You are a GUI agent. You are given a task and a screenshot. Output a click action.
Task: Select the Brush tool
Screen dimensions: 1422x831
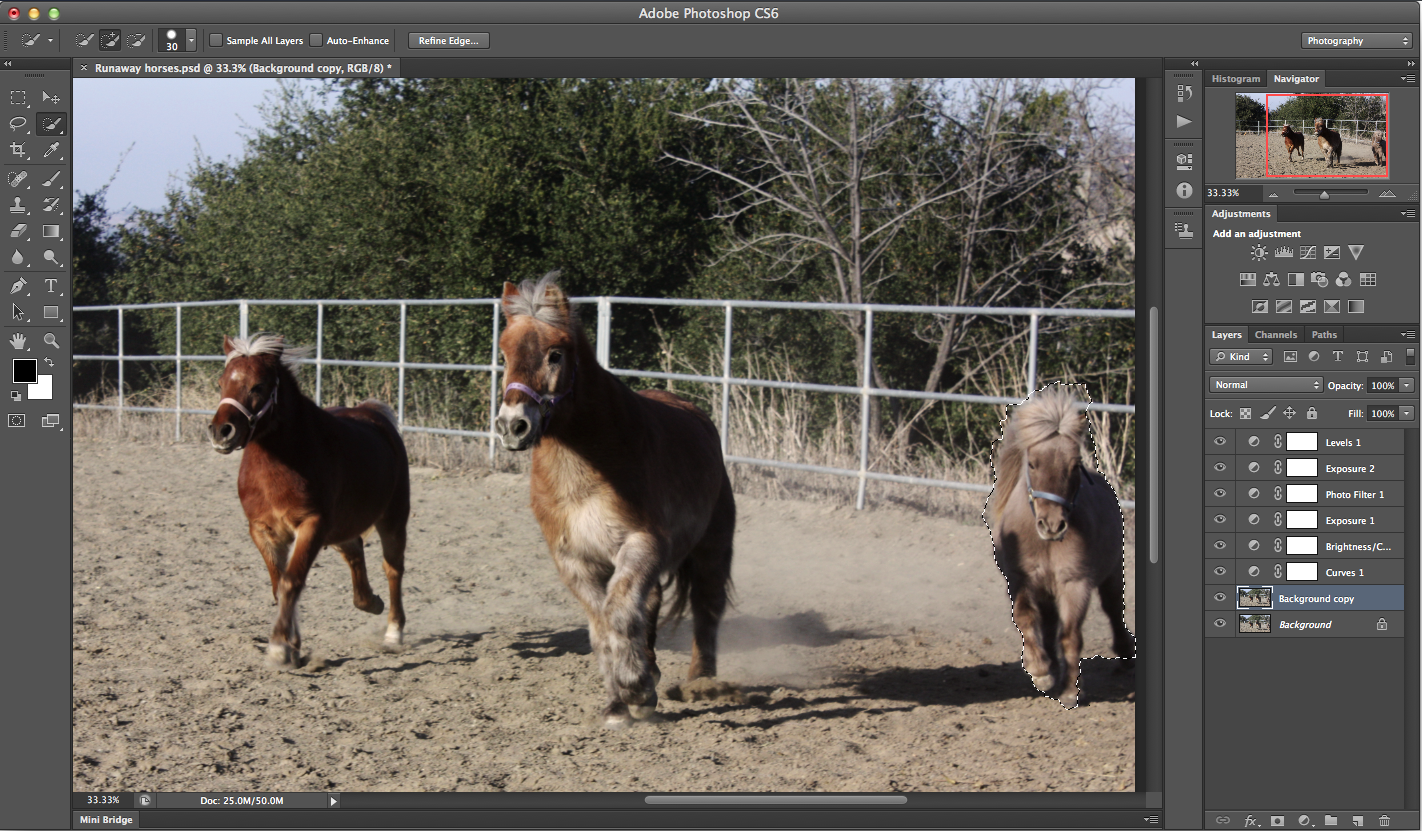tap(51, 179)
